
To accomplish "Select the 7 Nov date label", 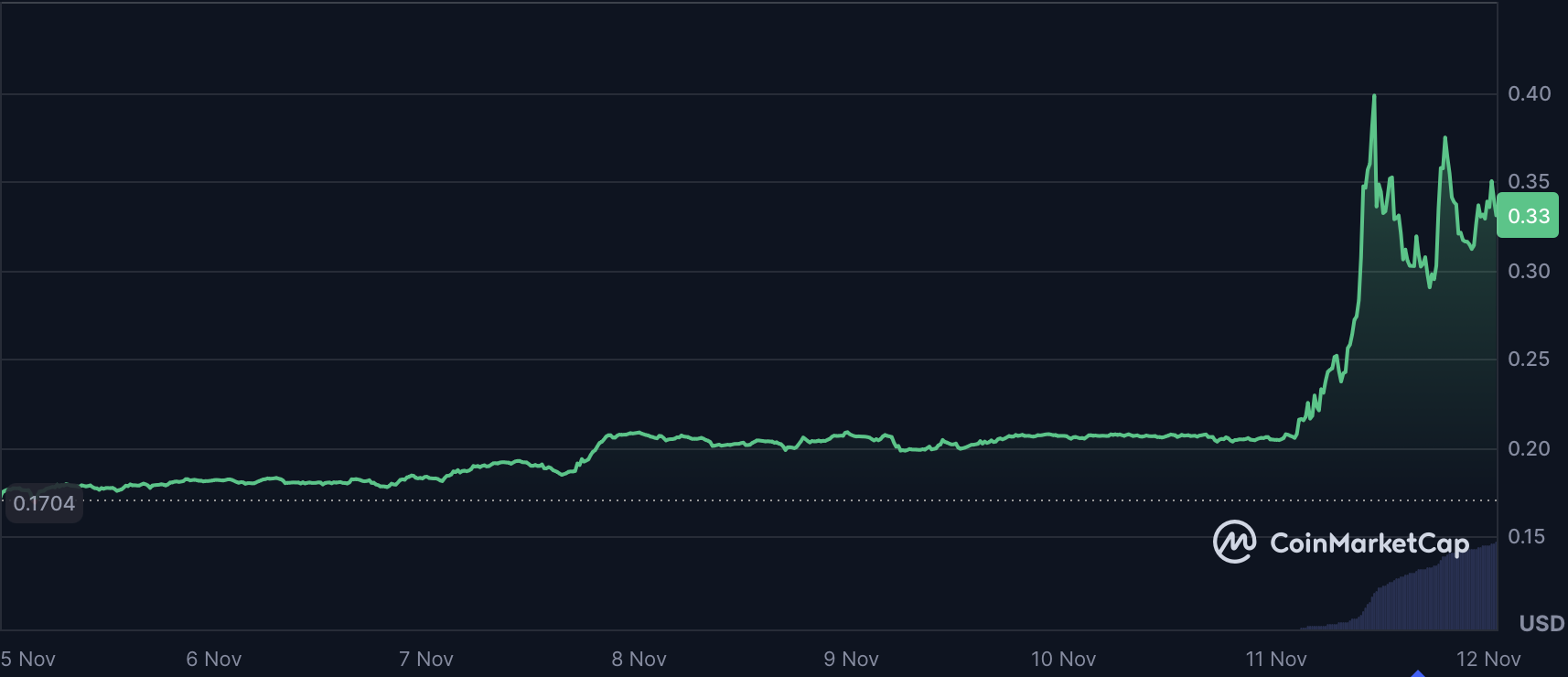I will pyautogui.click(x=425, y=659).
